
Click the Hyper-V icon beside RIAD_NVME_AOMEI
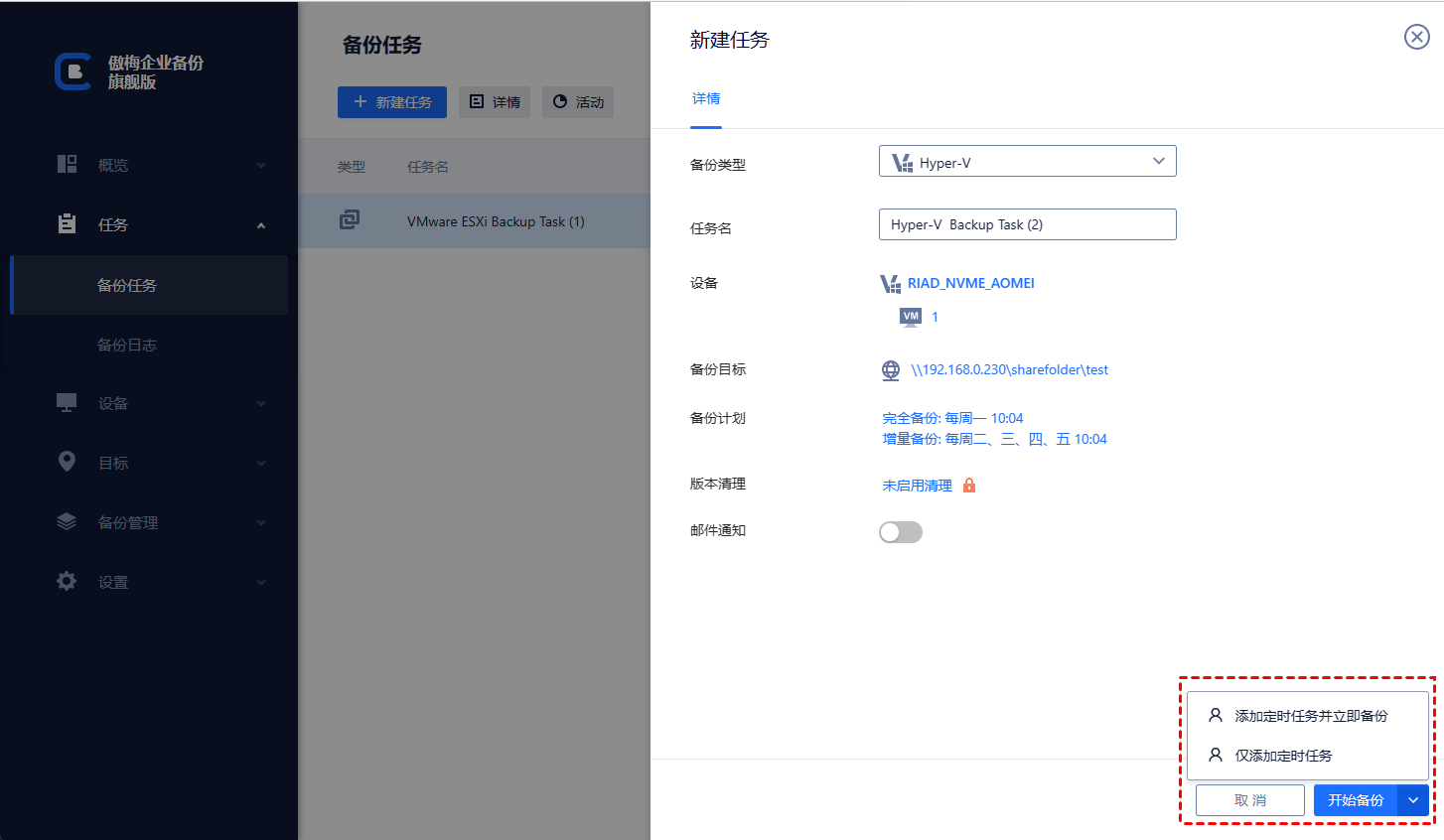[890, 284]
